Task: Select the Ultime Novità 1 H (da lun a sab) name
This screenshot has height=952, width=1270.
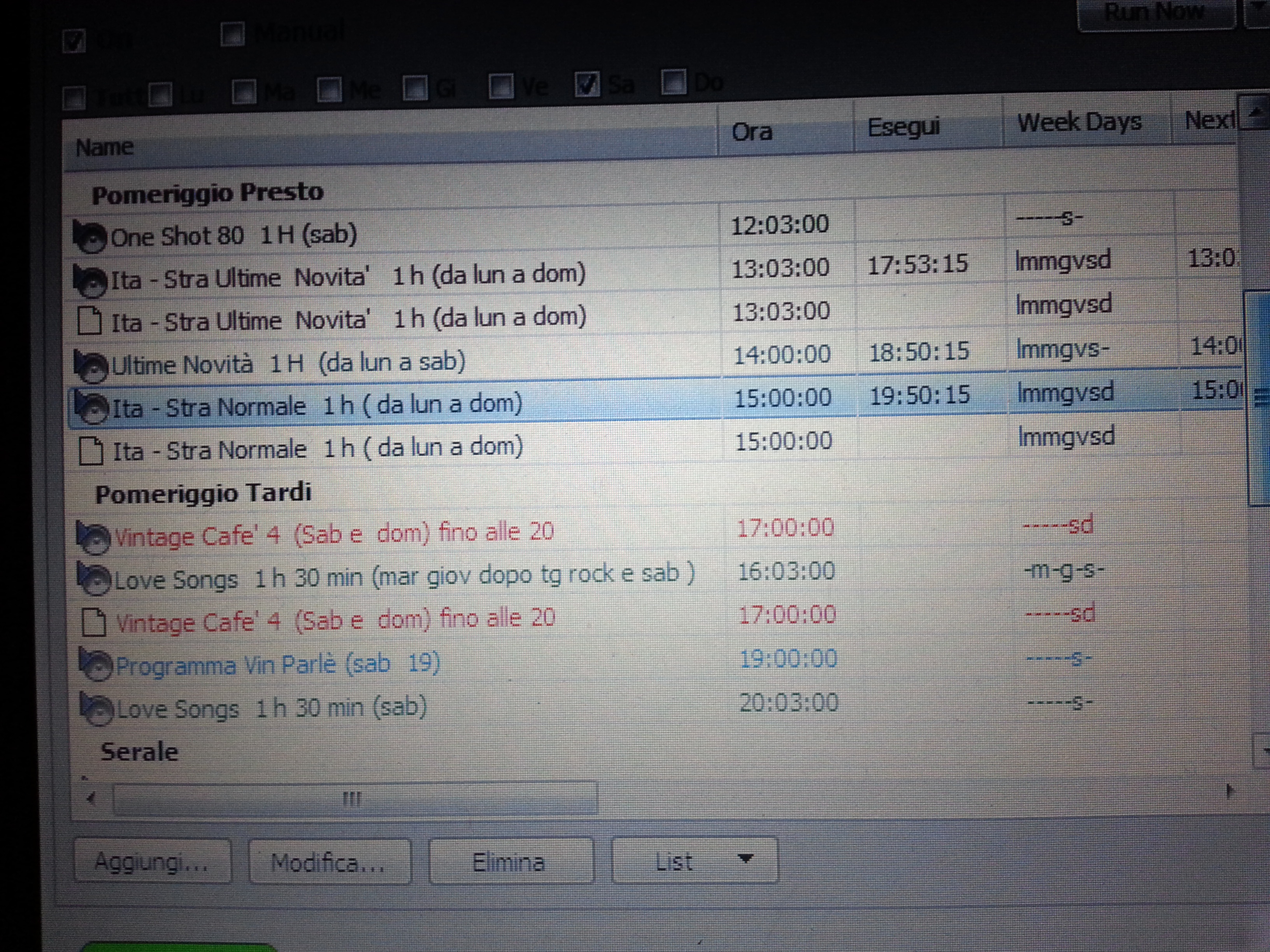Action: (288, 363)
